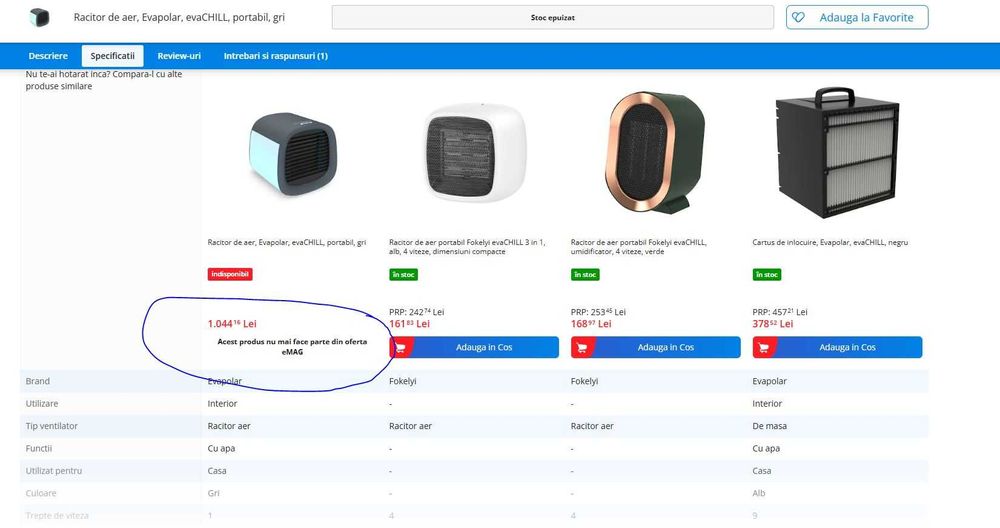1000x528 pixels.
Task: Click cart icon for Fokelyi 168 Lei product
Action: coord(582,348)
